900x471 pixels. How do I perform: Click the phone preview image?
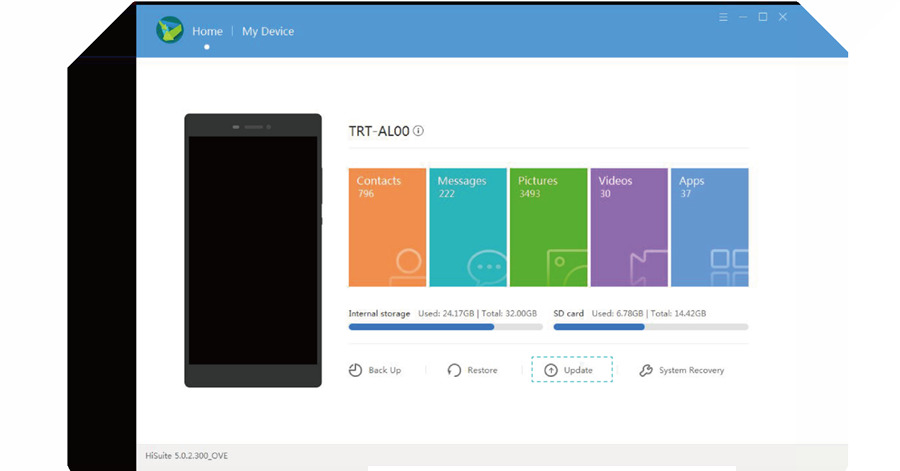click(253, 250)
